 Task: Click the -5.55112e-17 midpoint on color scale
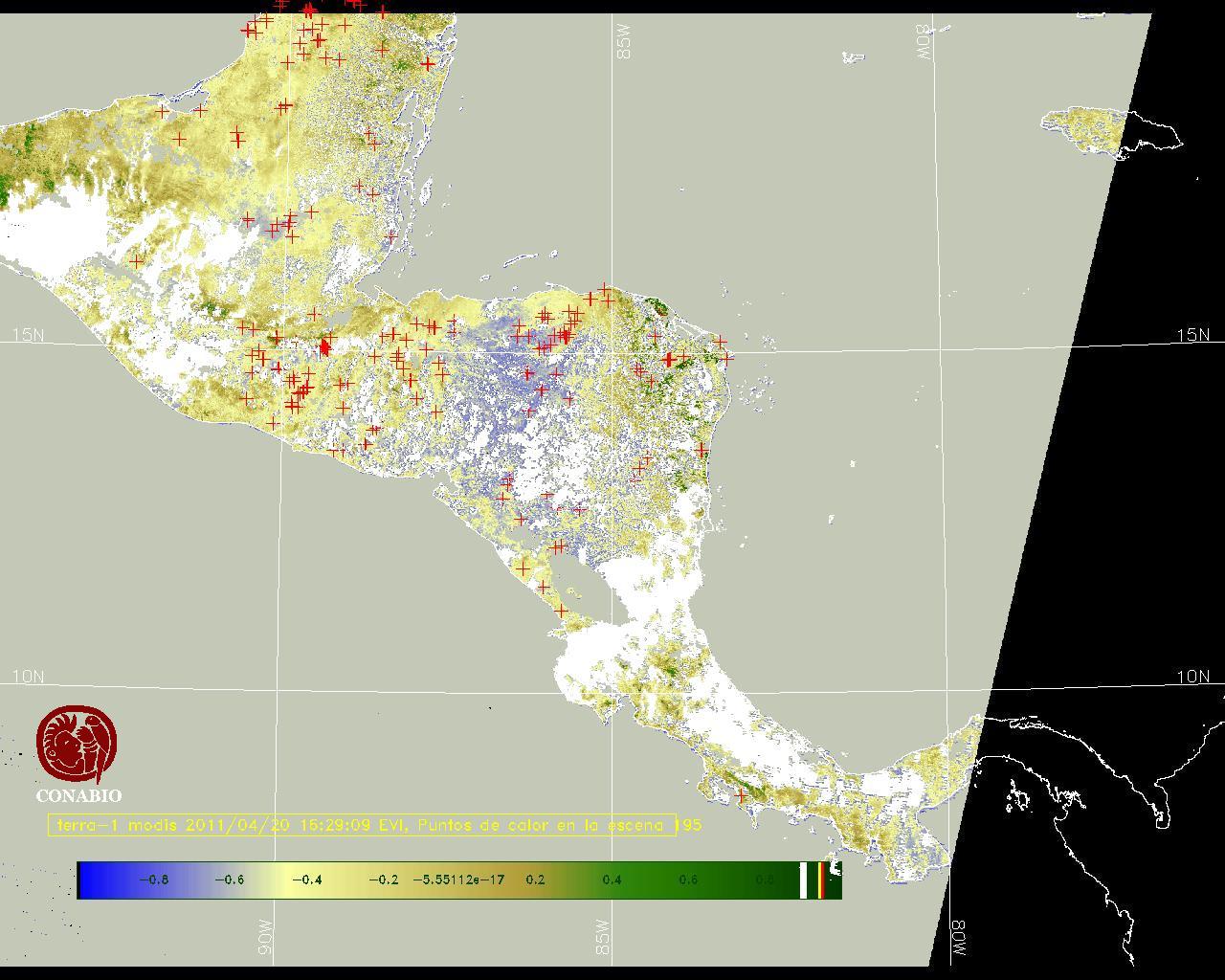click(x=458, y=880)
